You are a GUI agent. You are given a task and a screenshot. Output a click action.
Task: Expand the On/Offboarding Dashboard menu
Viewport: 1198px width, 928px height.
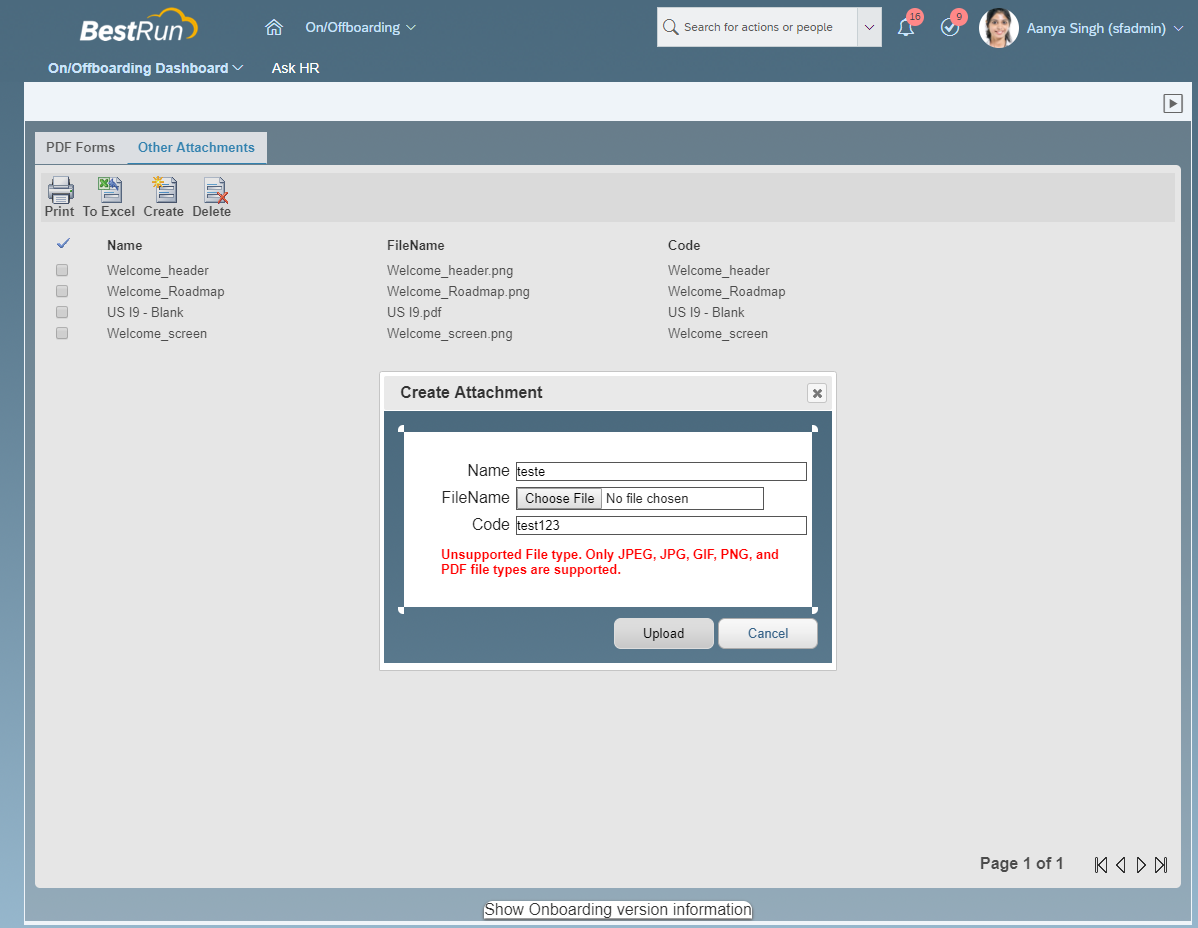(x=145, y=68)
